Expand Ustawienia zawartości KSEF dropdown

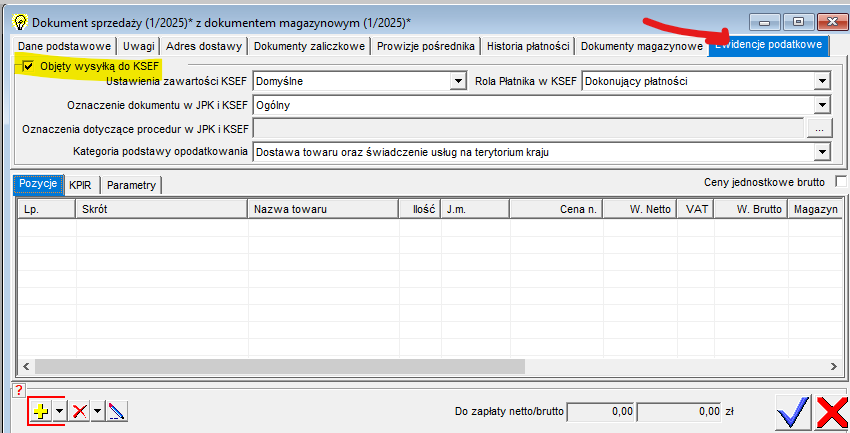point(459,80)
